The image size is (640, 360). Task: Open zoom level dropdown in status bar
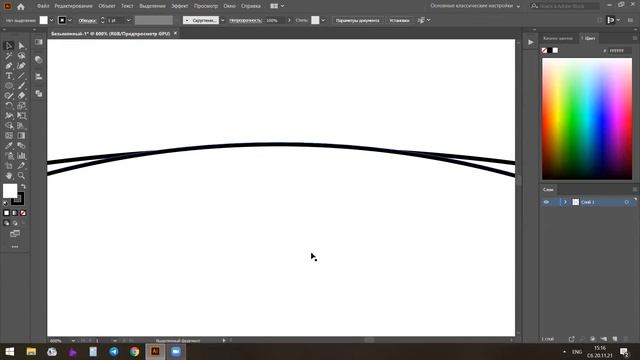point(73,340)
